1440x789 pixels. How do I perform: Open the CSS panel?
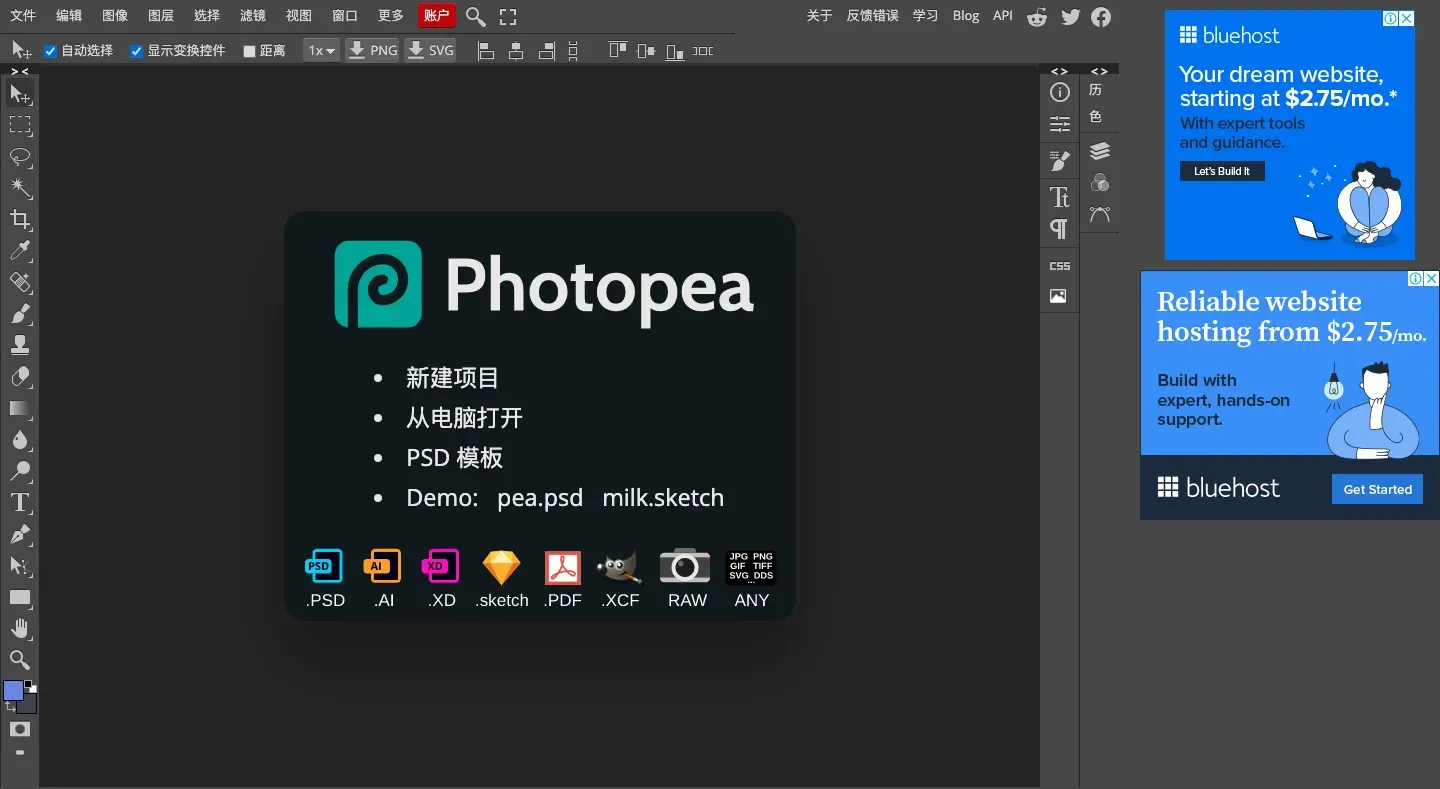(1060, 266)
